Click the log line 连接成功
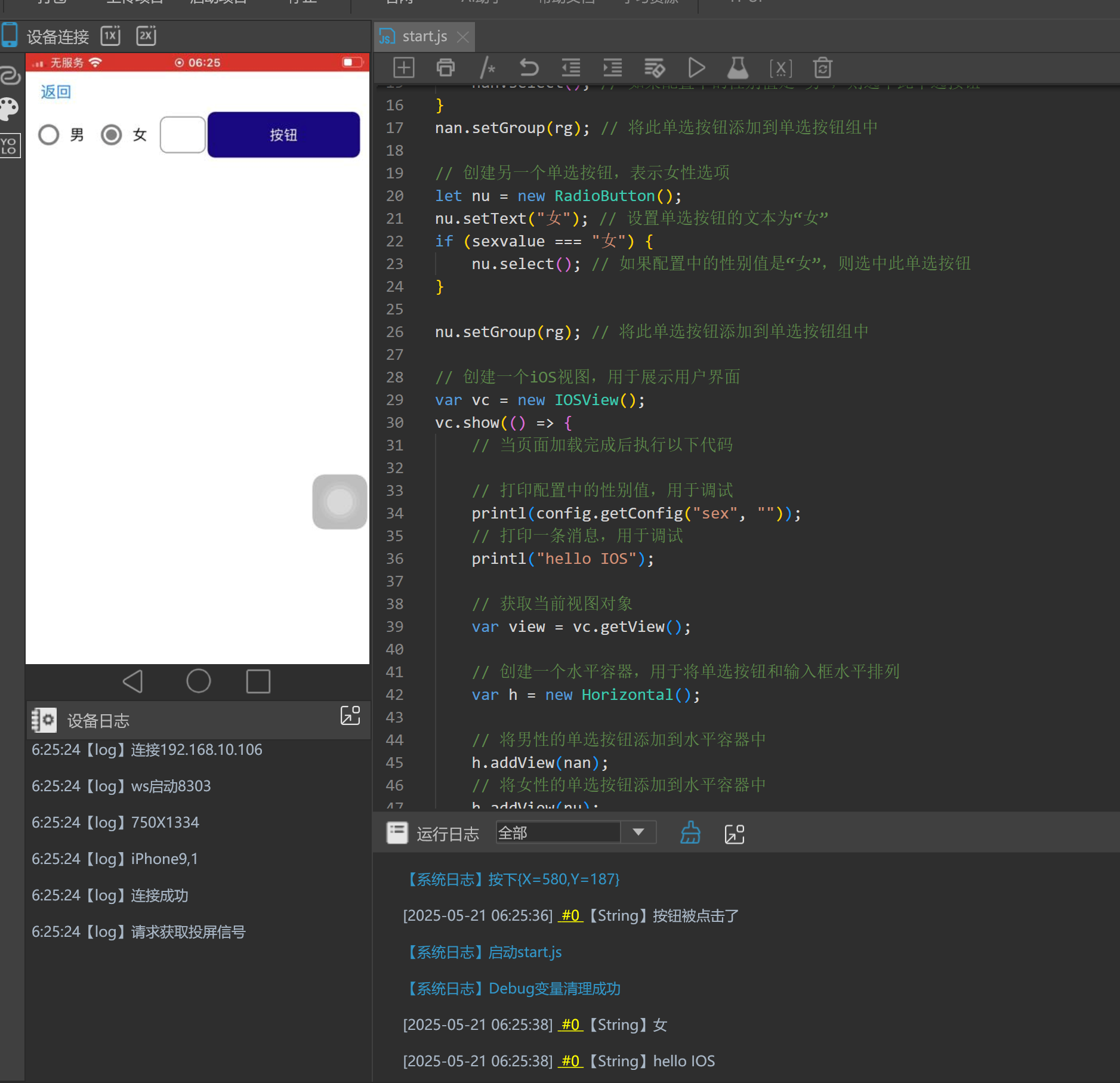1120x1083 pixels. pyautogui.click(x=110, y=895)
